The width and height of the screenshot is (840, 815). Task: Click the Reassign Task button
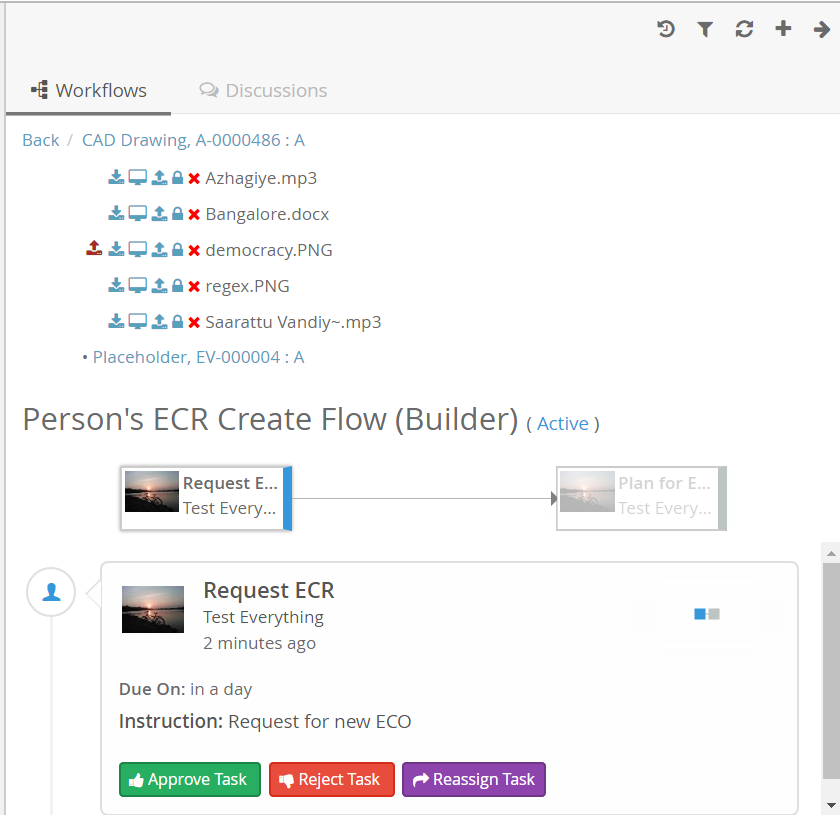(474, 779)
